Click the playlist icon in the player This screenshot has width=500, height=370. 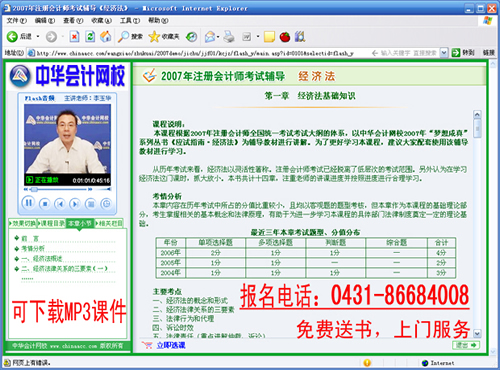(91, 203)
